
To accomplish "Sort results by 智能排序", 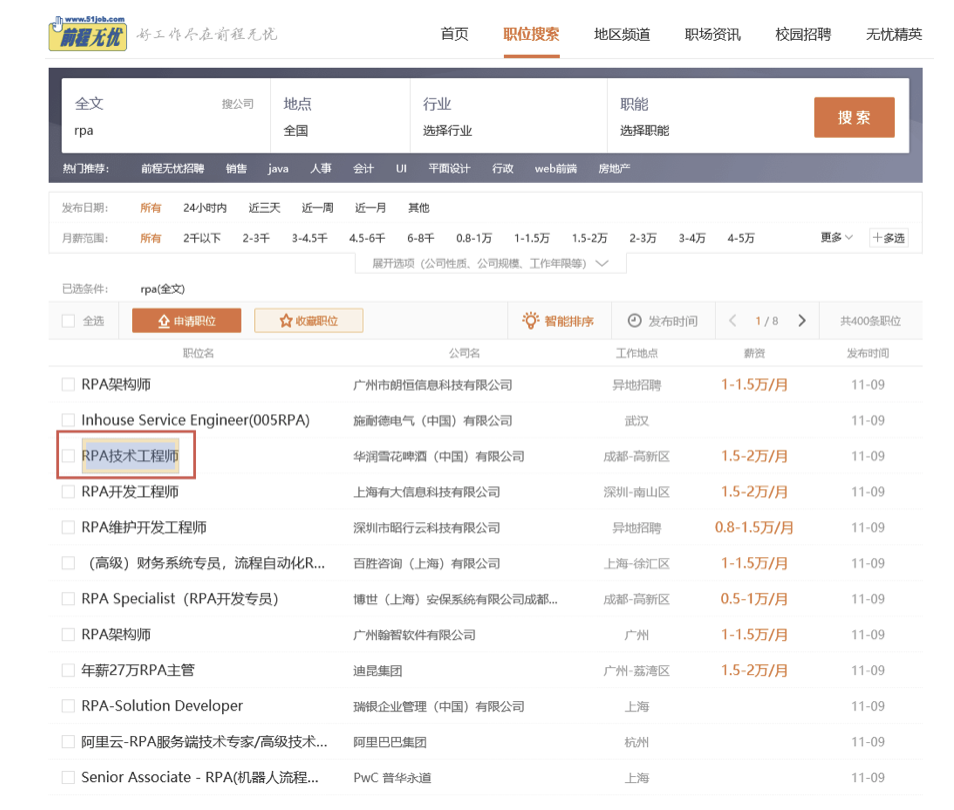I will [558, 321].
